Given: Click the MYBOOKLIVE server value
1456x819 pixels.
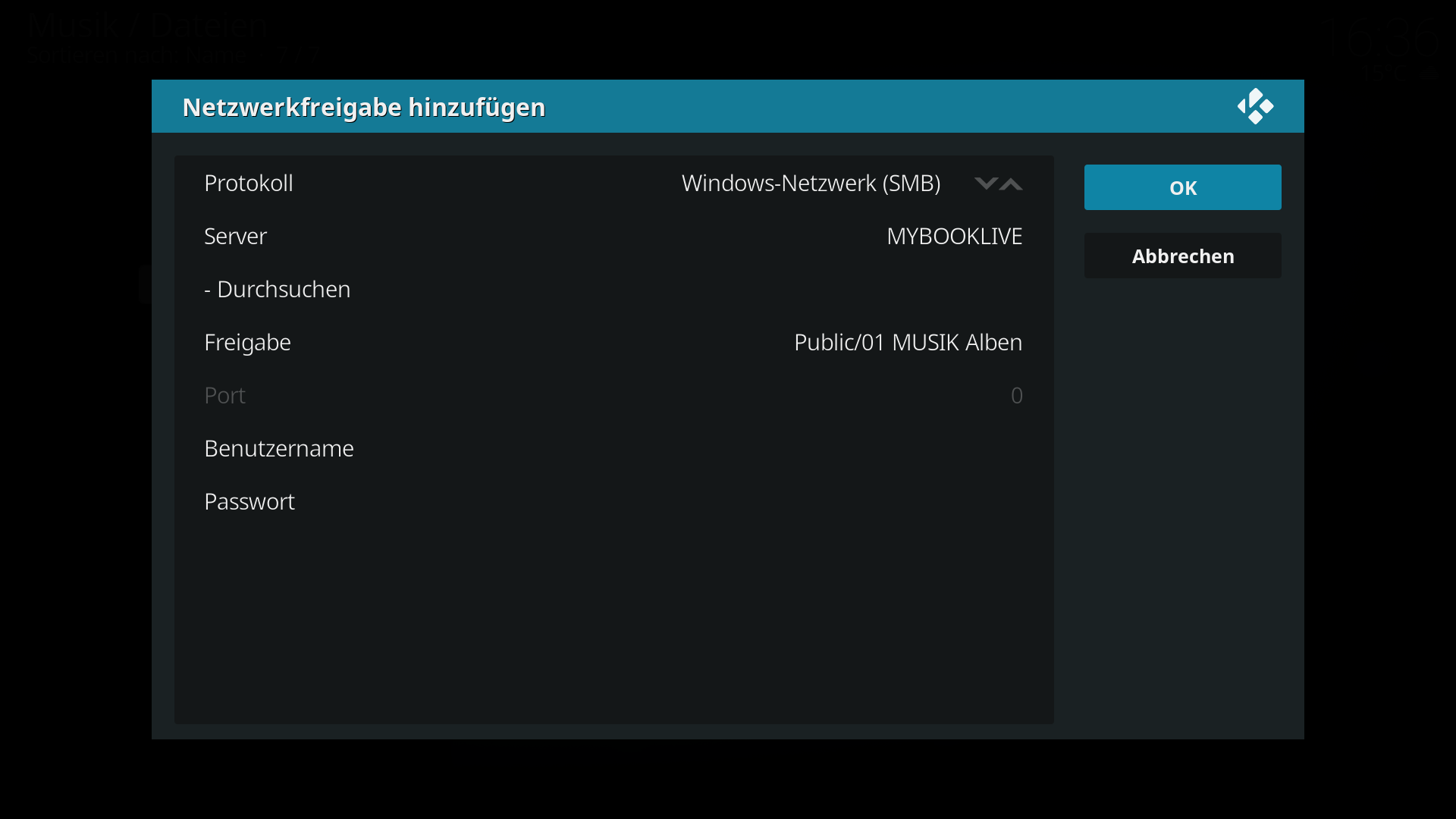Looking at the screenshot, I should point(954,237).
